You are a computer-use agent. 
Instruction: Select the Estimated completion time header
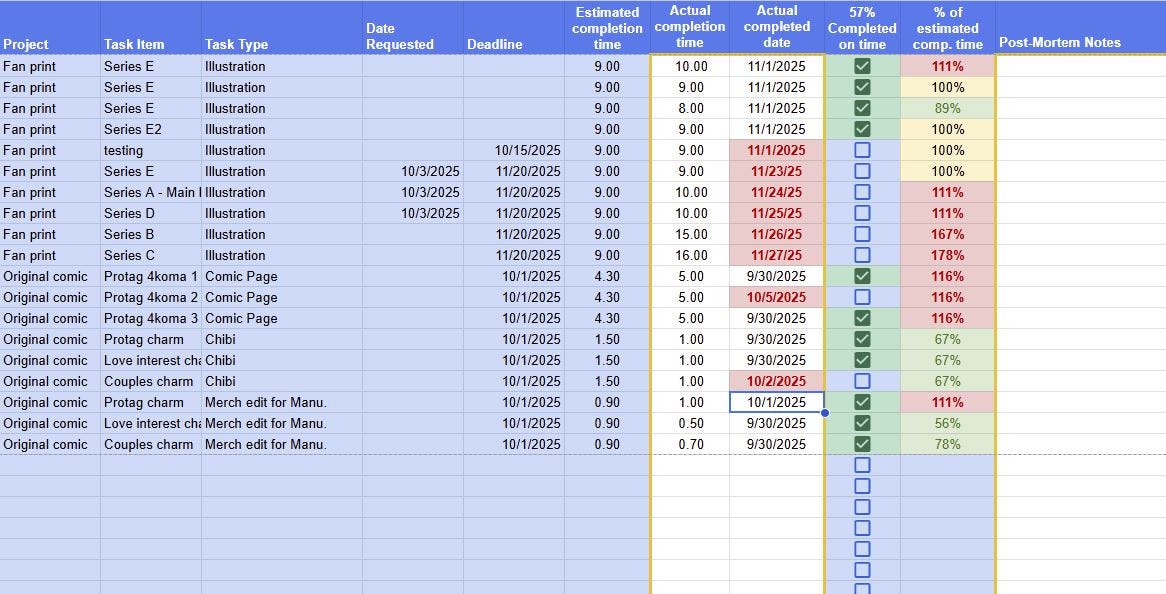click(x=608, y=28)
